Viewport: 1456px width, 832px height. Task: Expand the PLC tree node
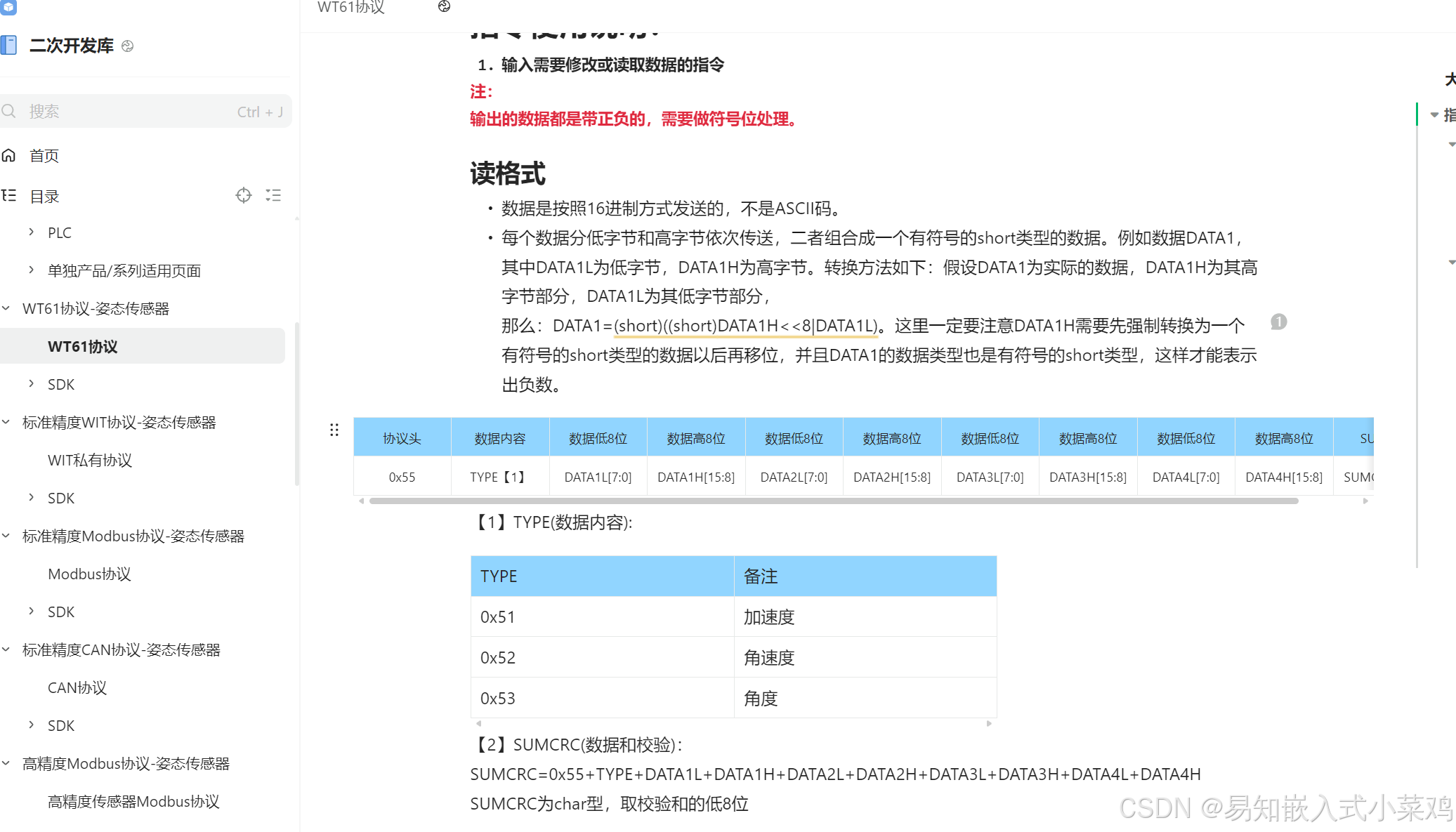[31, 232]
